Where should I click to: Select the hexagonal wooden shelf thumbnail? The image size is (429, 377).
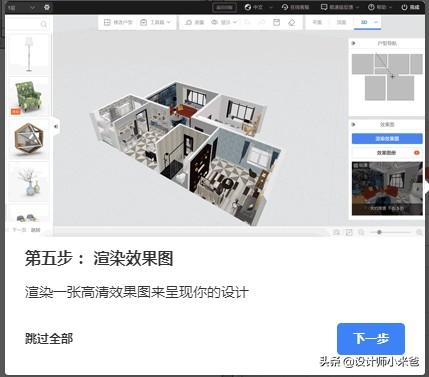(x=29, y=139)
